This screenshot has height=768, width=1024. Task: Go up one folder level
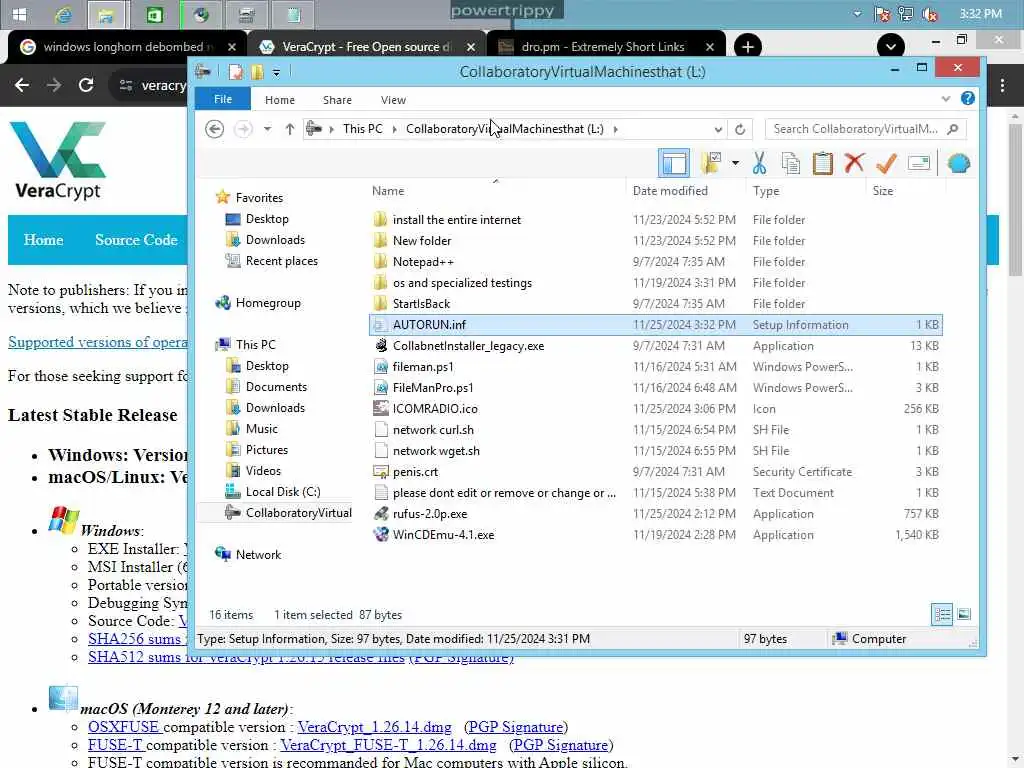[x=290, y=129]
